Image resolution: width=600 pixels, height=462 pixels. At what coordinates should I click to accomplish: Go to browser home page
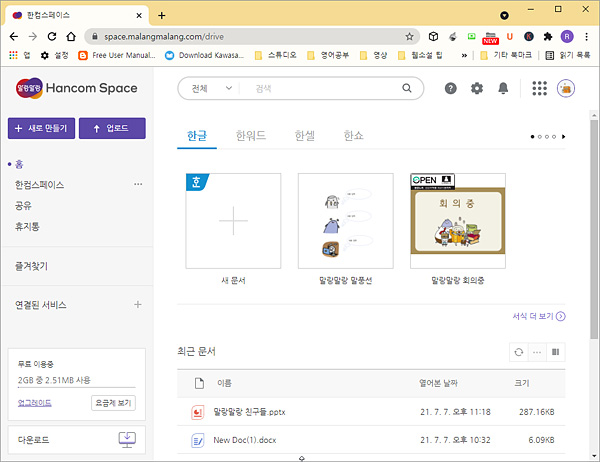(x=71, y=36)
